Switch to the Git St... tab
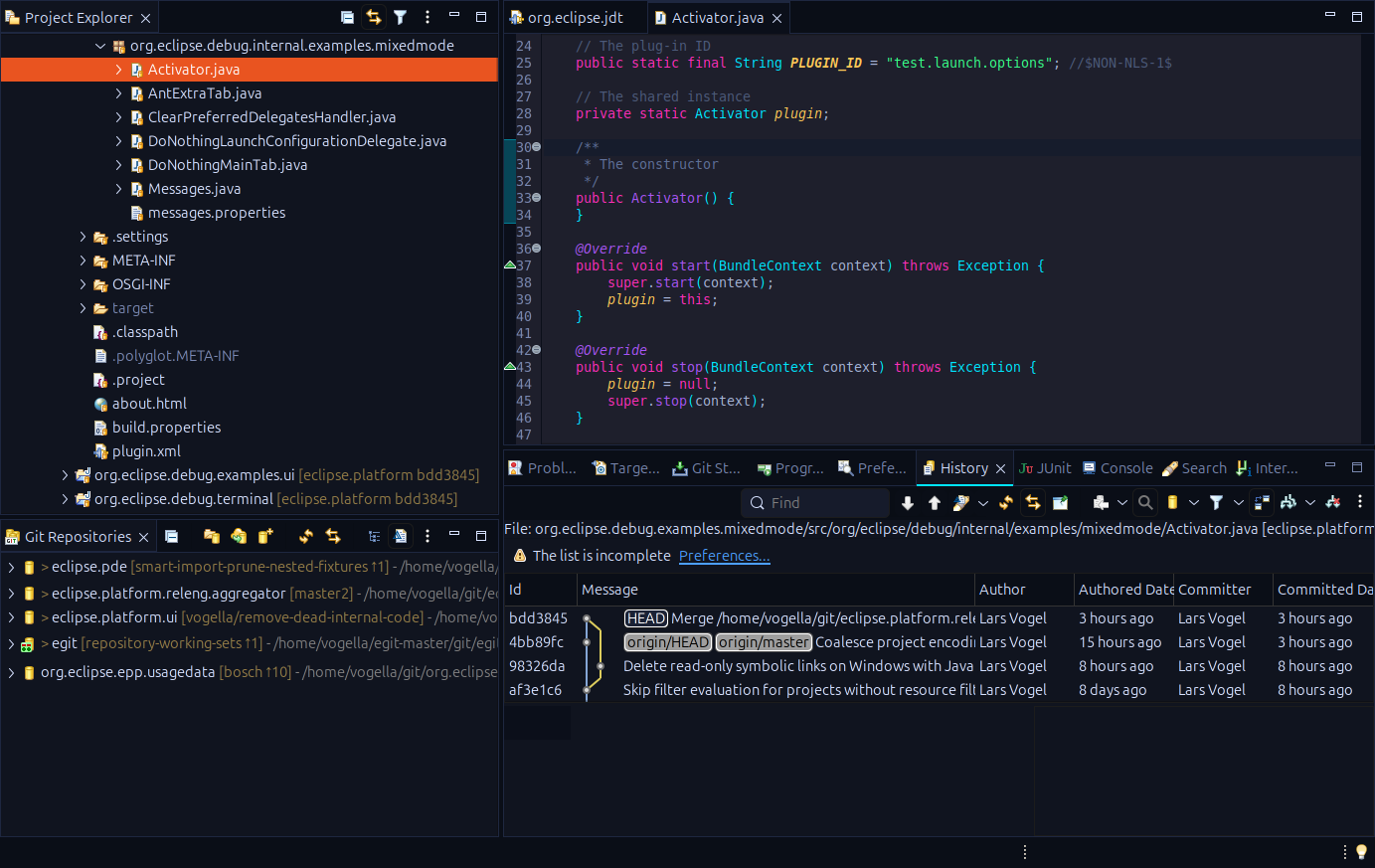 706,468
